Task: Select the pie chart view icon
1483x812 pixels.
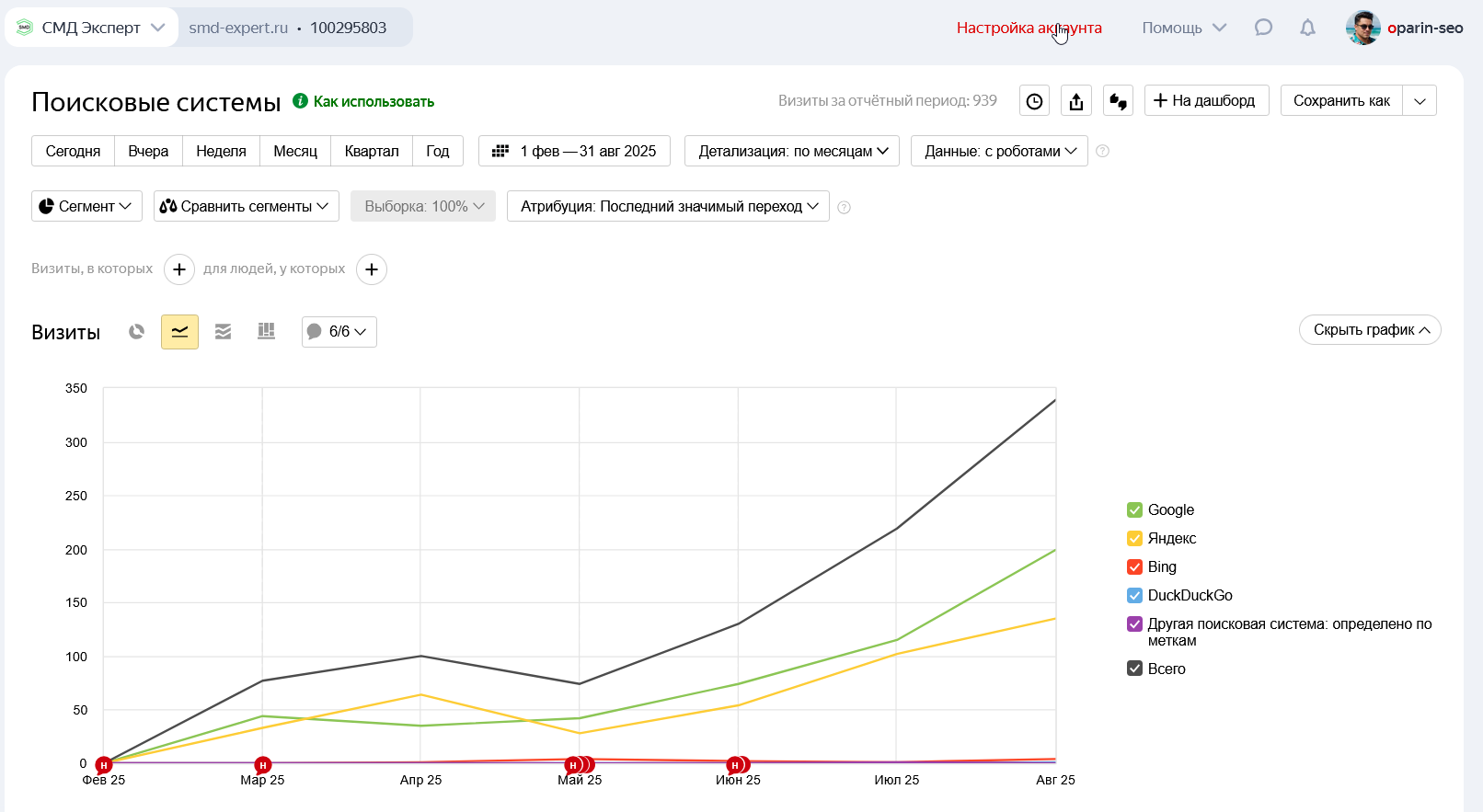Action: click(x=137, y=332)
